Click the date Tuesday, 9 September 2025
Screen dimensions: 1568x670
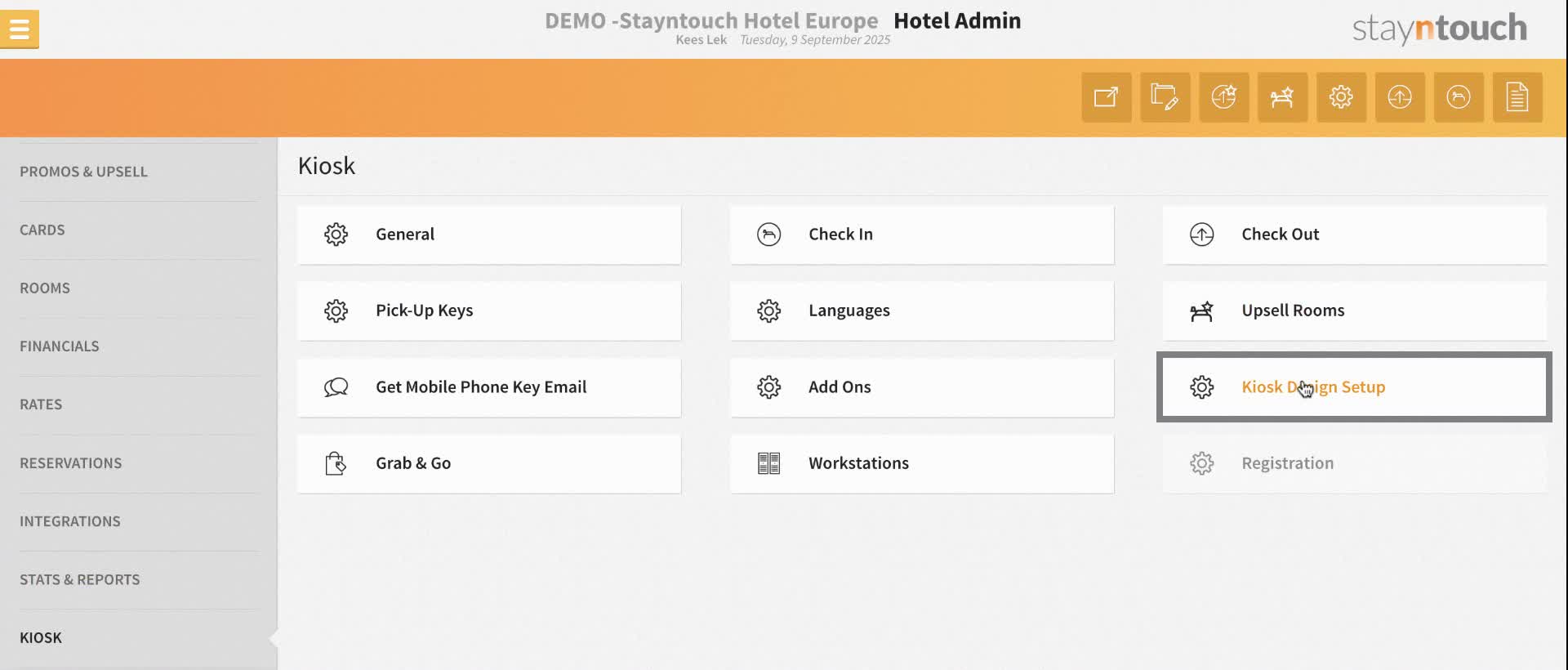[815, 40]
